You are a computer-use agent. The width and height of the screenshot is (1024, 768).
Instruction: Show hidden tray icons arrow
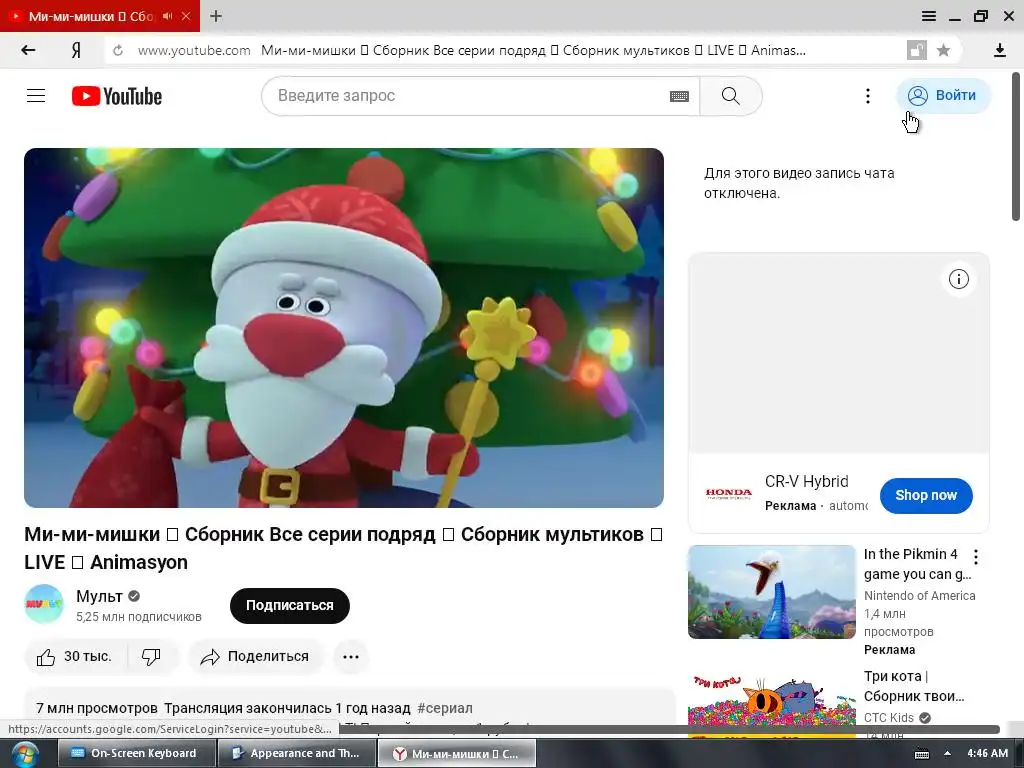947,753
